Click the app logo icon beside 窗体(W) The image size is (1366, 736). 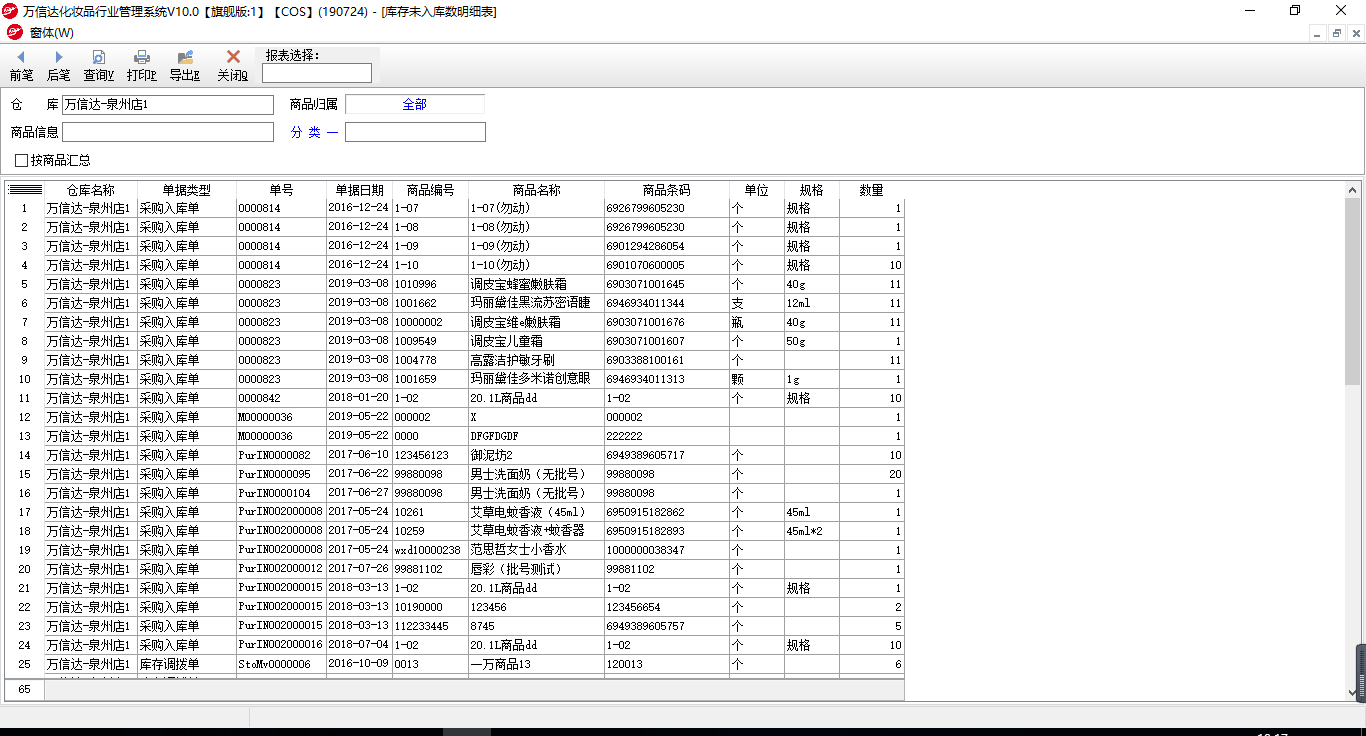[x=14, y=33]
